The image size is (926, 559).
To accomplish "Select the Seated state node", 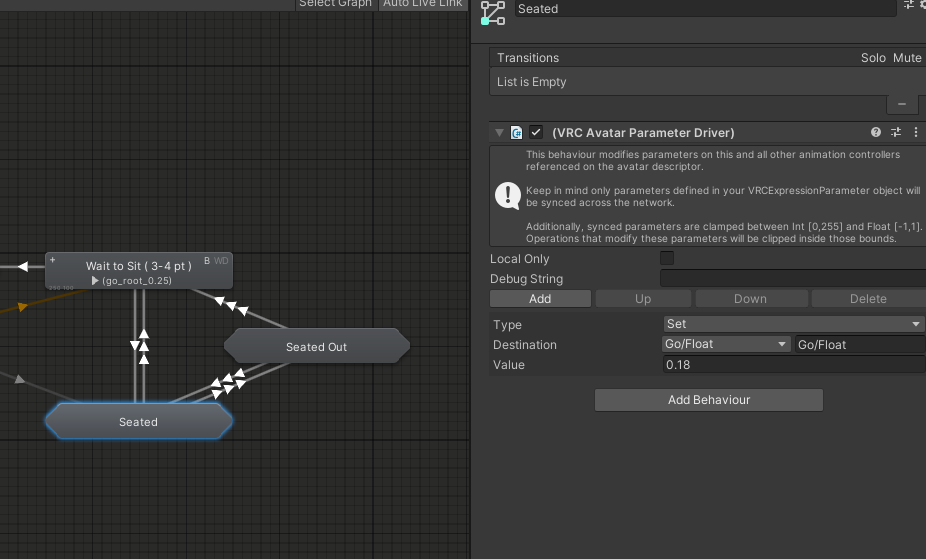I will (139, 421).
